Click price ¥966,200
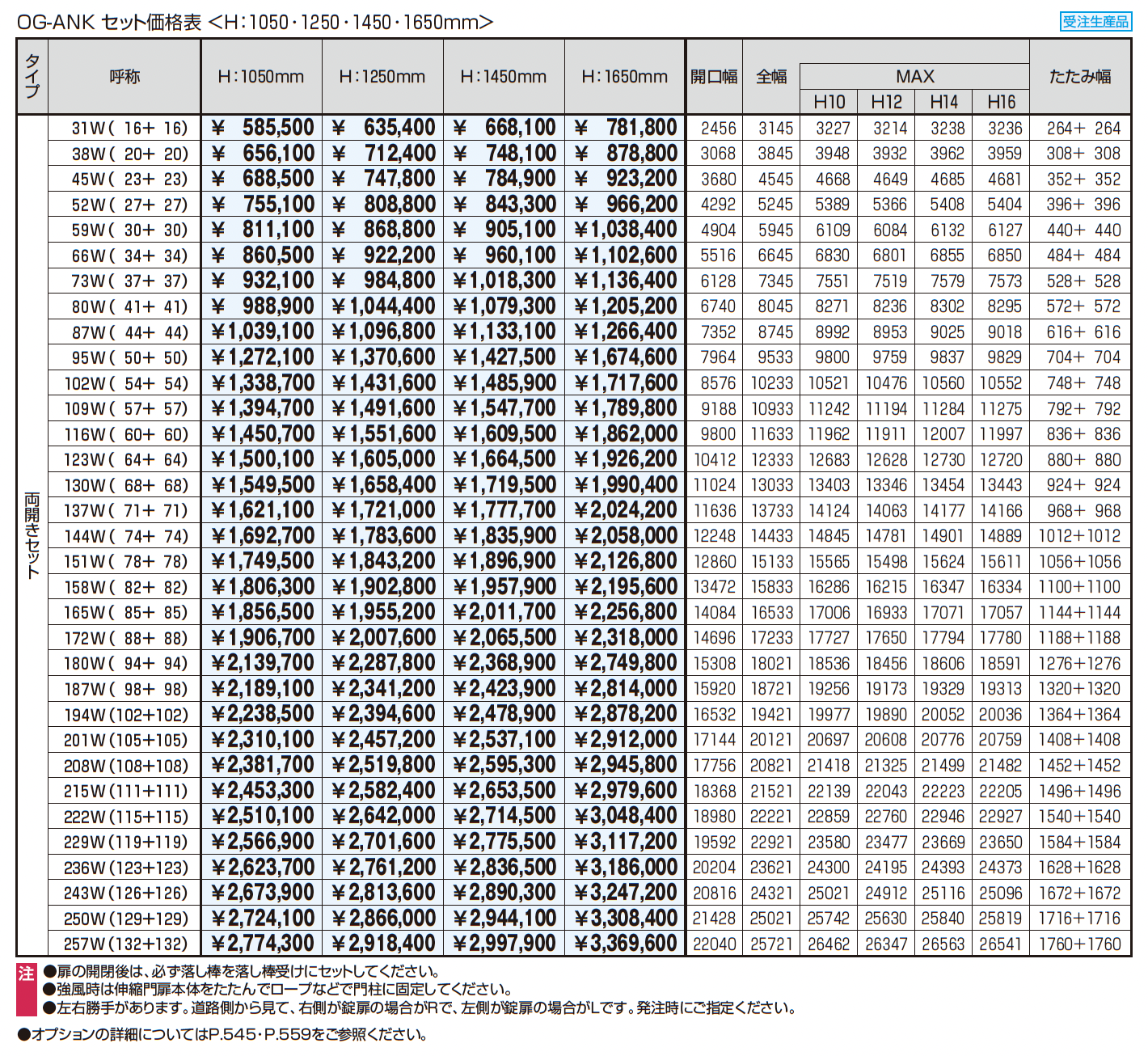1148x1056 pixels. [x=626, y=204]
